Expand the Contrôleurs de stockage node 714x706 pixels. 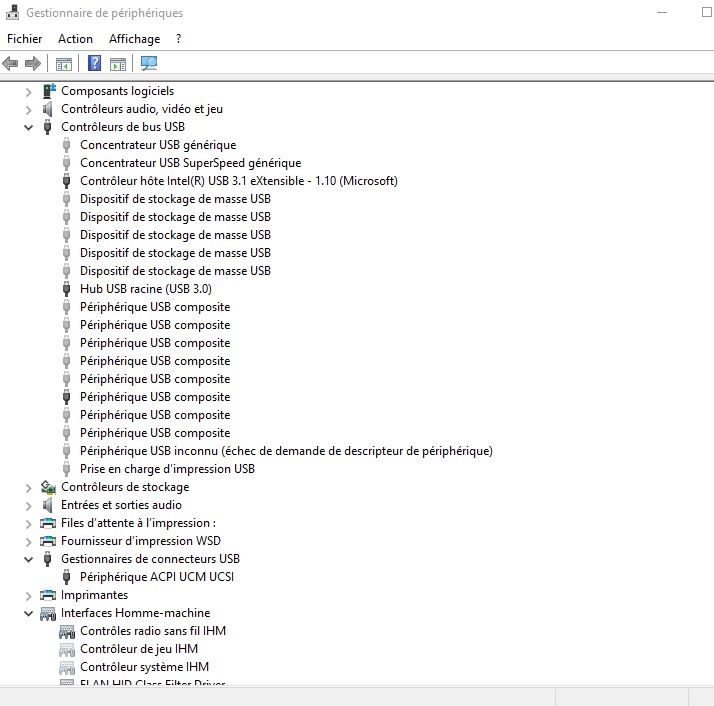[29, 488]
